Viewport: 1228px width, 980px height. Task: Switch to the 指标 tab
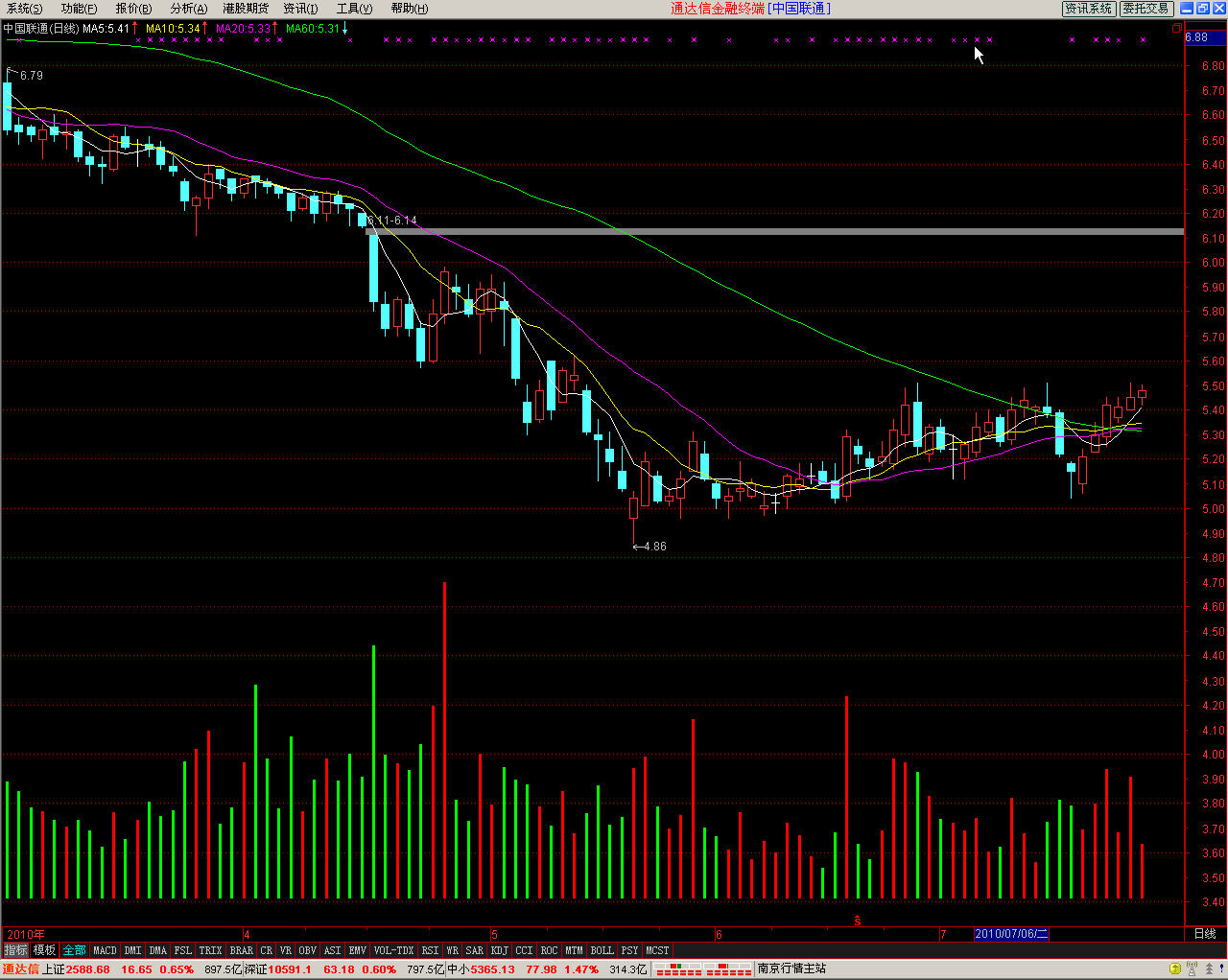[x=15, y=950]
